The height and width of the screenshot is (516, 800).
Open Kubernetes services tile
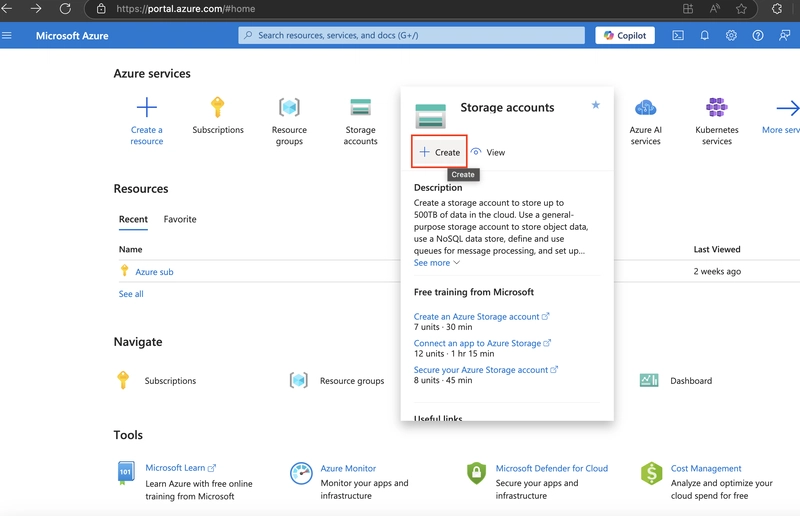tap(716, 121)
